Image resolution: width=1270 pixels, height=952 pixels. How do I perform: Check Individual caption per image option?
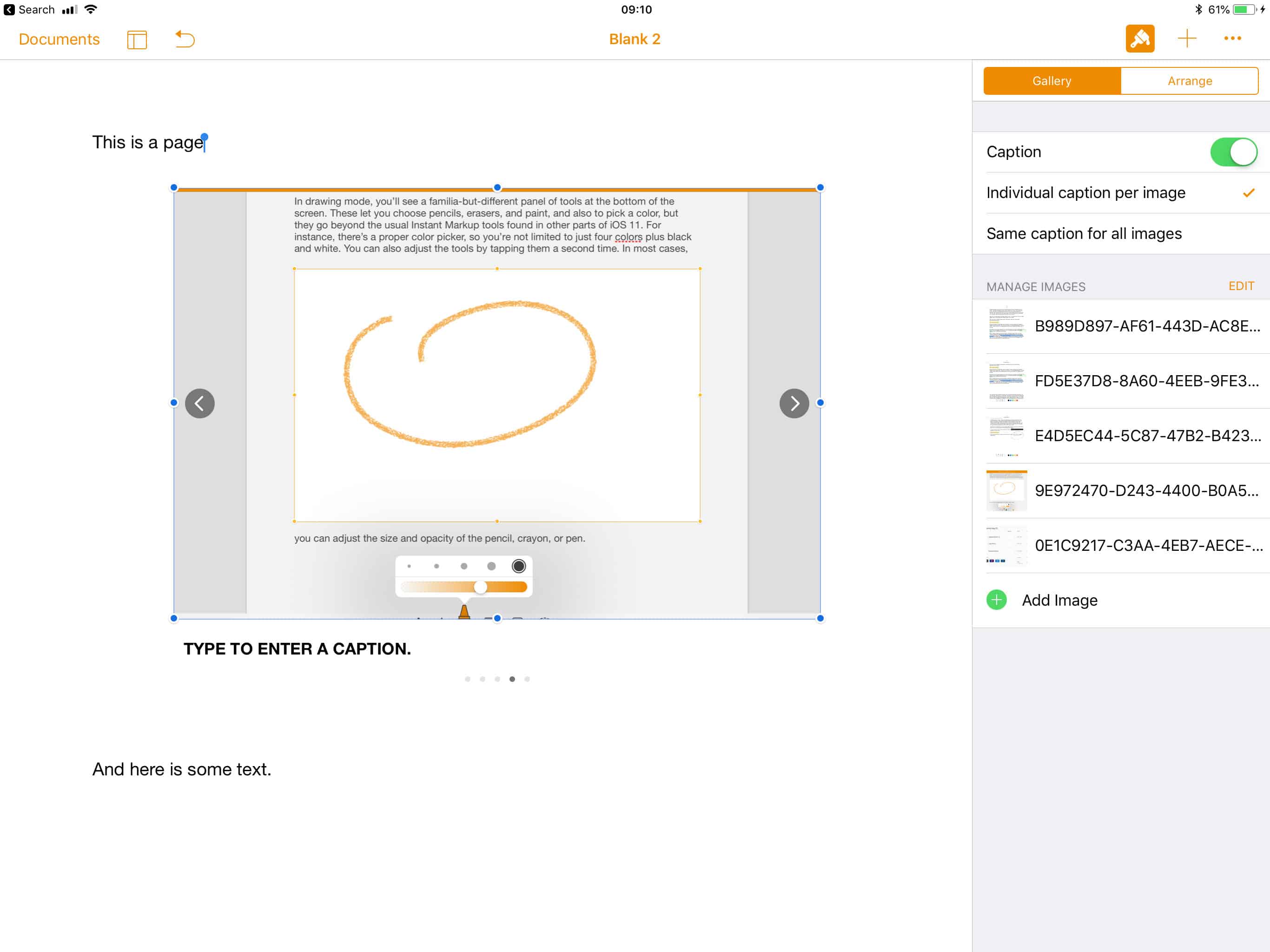[x=1085, y=193]
